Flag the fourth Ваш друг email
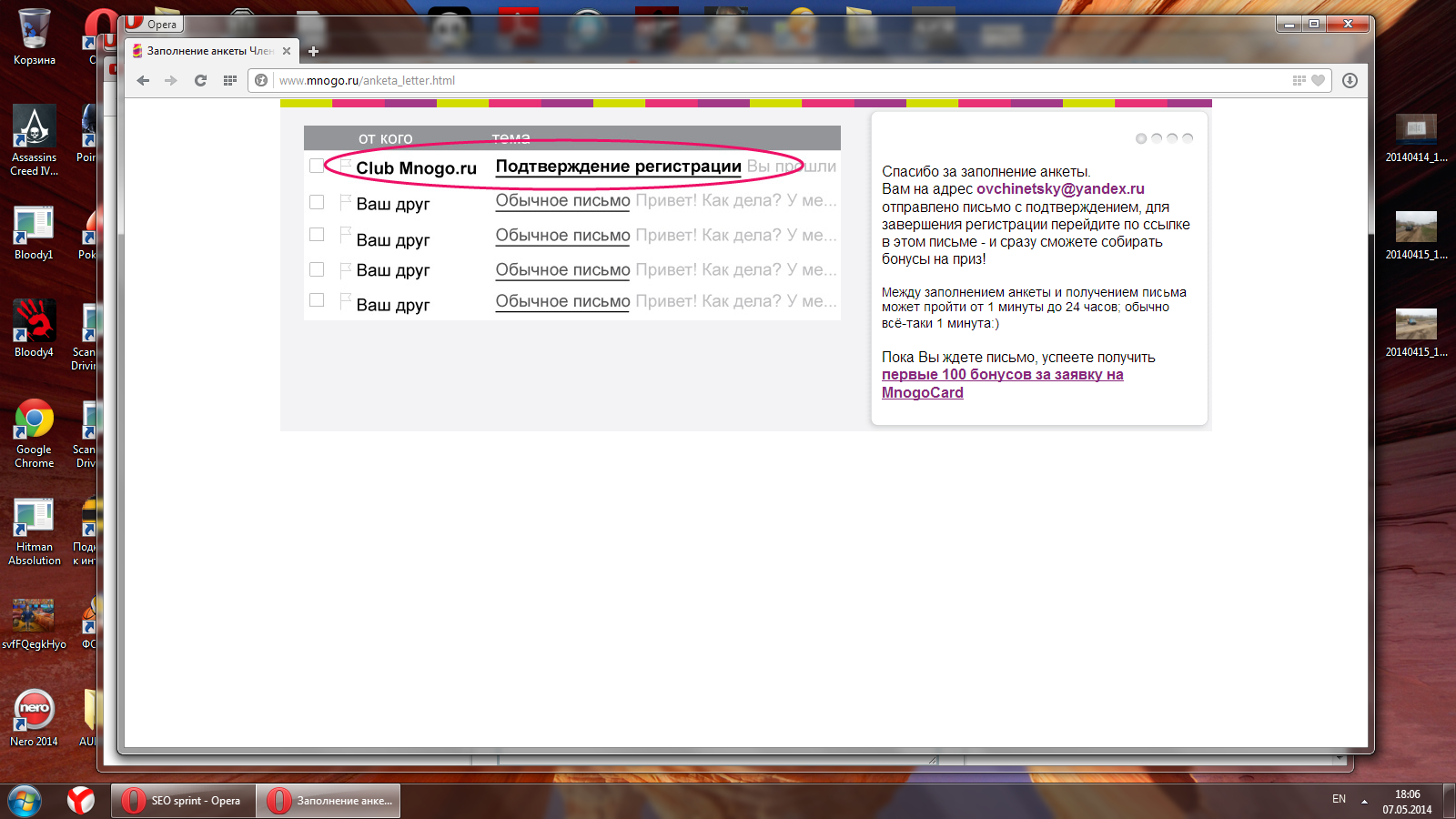The image size is (1456, 819). pos(345,301)
